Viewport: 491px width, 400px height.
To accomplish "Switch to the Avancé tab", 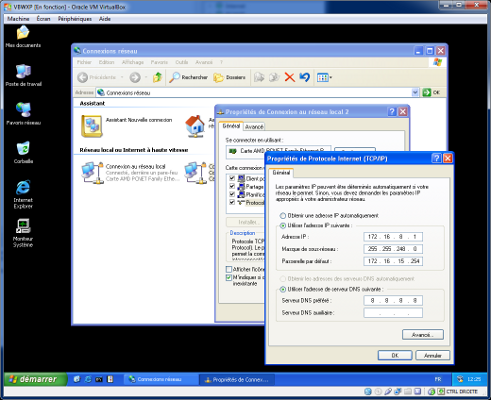I will pos(254,127).
